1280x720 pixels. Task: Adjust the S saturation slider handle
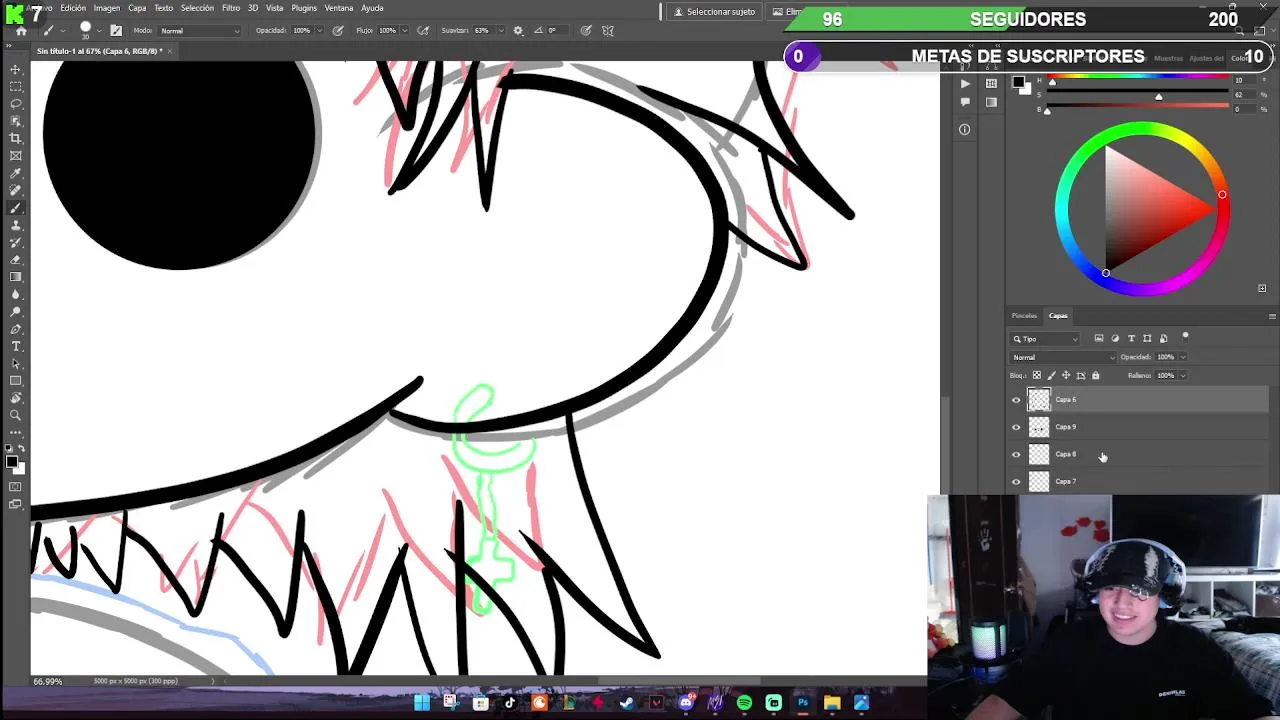point(1158,97)
